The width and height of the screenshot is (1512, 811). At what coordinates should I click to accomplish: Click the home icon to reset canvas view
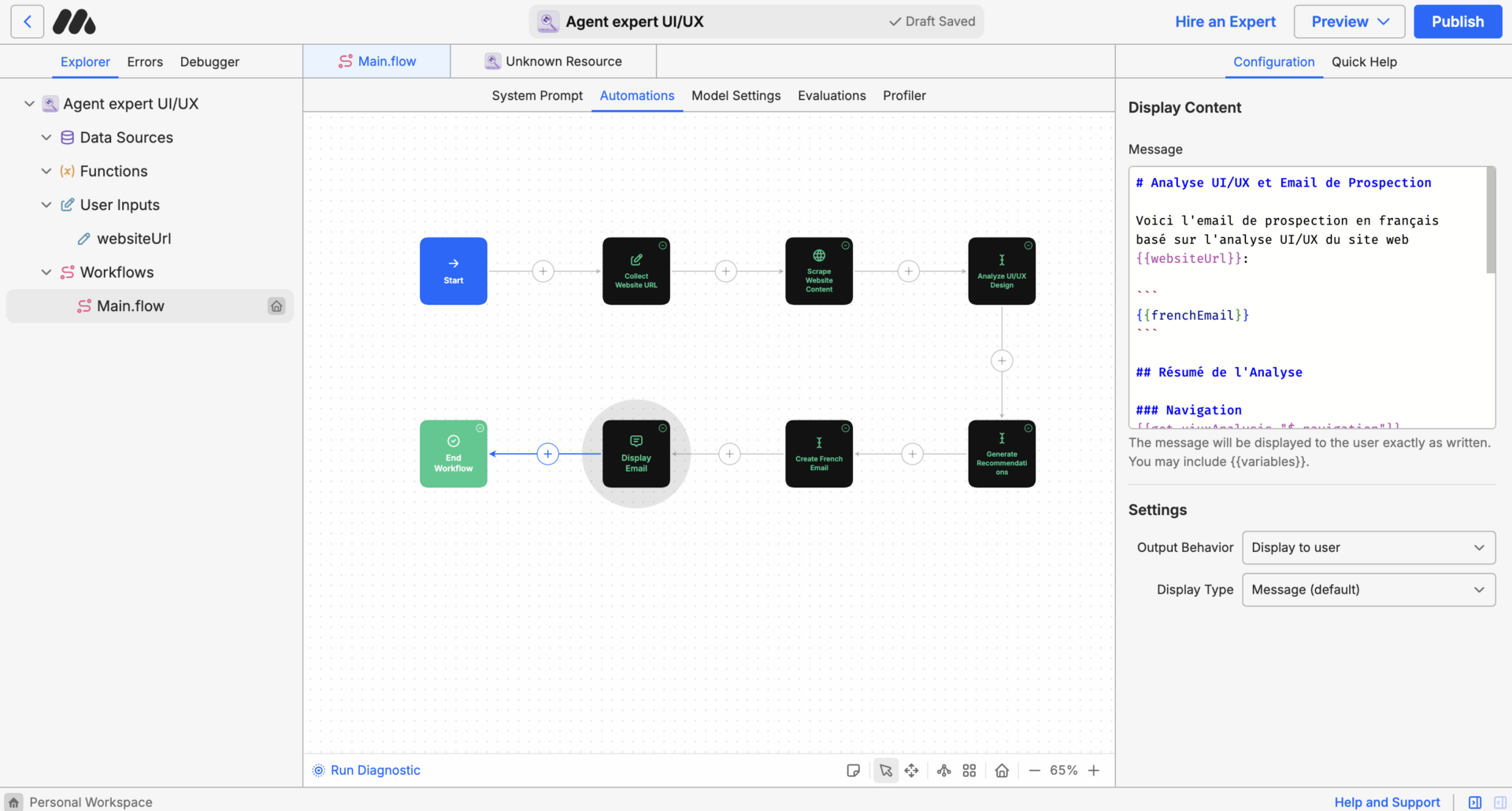[x=1002, y=770]
